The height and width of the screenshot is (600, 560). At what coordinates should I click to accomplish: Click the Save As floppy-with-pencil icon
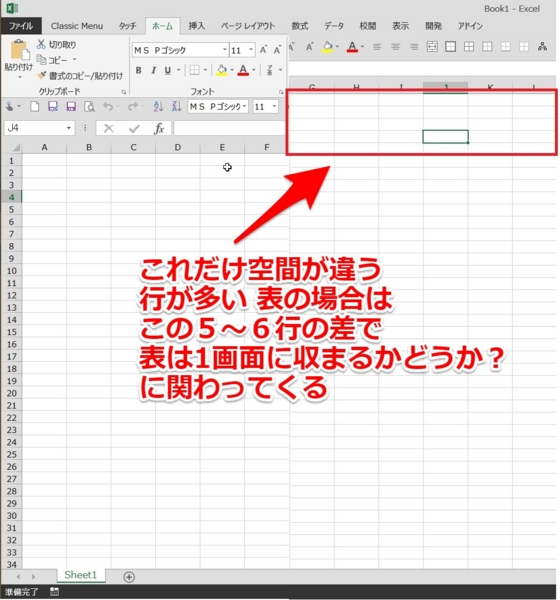coord(53,106)
